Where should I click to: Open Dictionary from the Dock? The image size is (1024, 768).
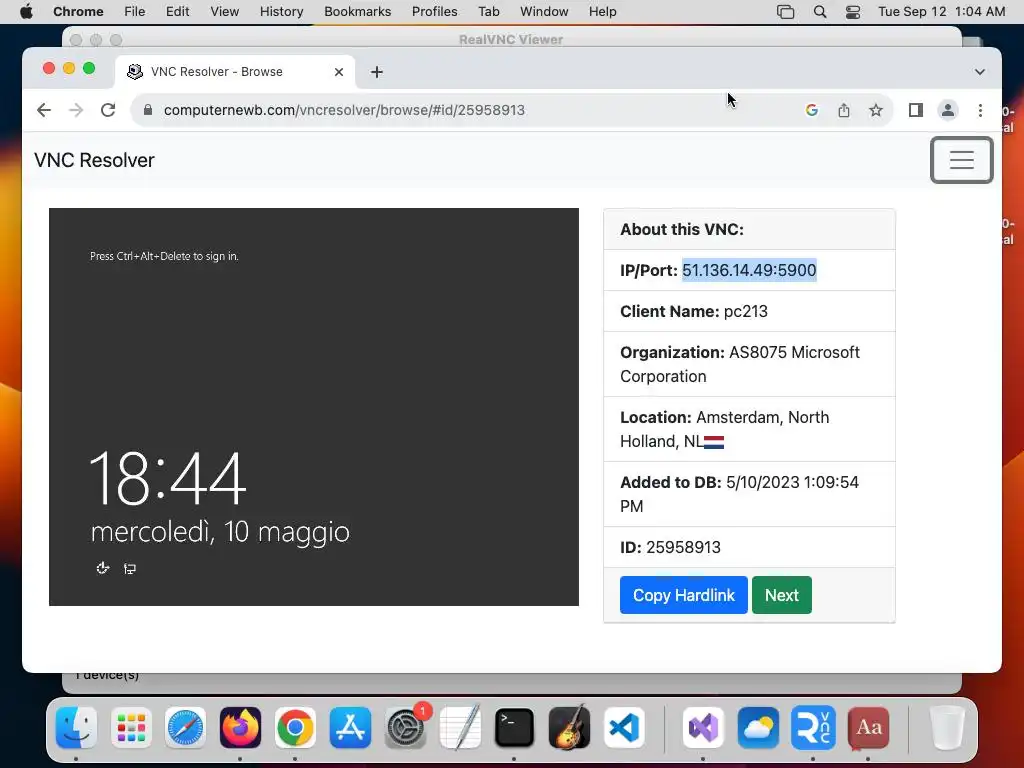pos(868,728)
